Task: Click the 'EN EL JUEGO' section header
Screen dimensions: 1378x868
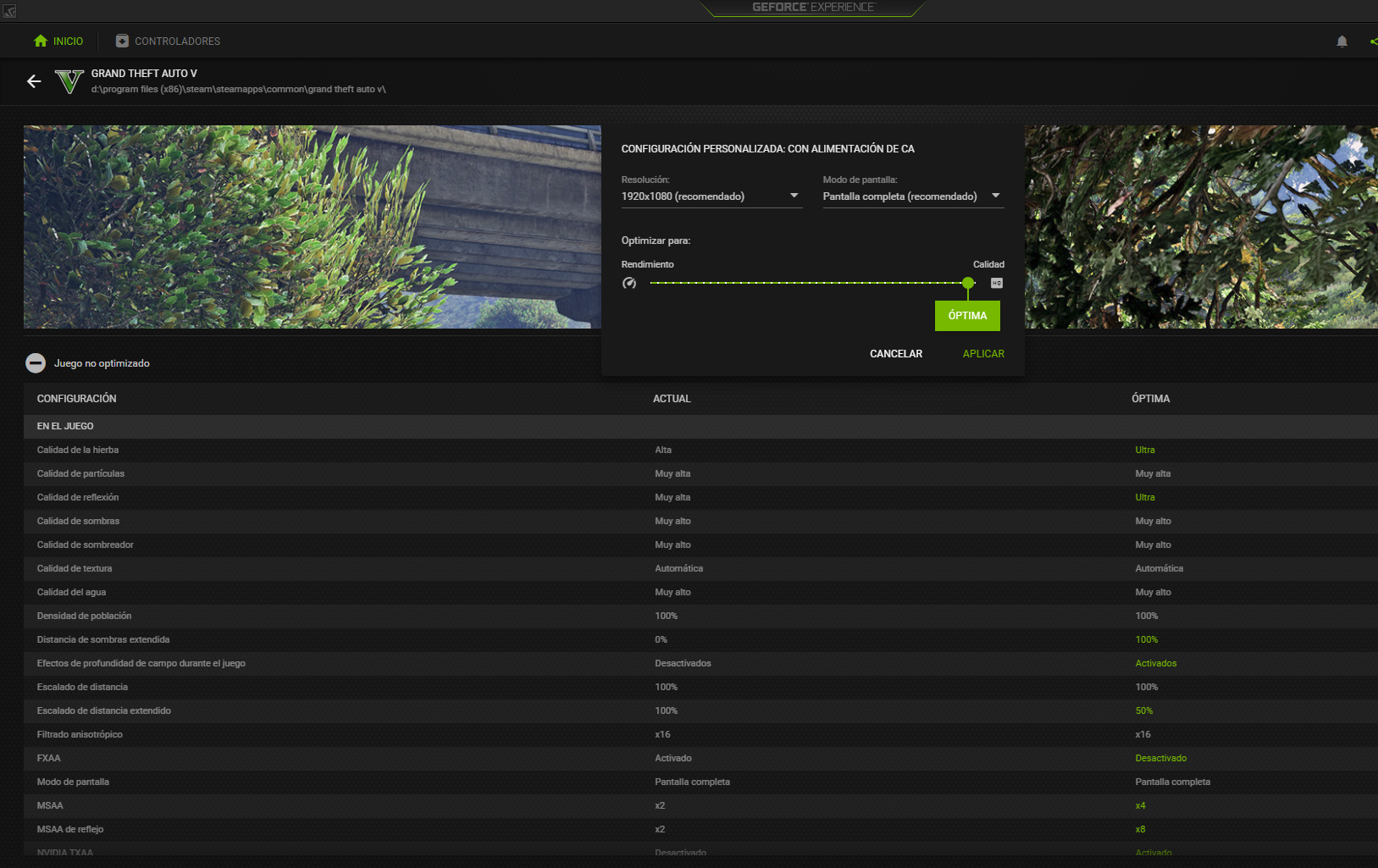Action: click(65, 426)
